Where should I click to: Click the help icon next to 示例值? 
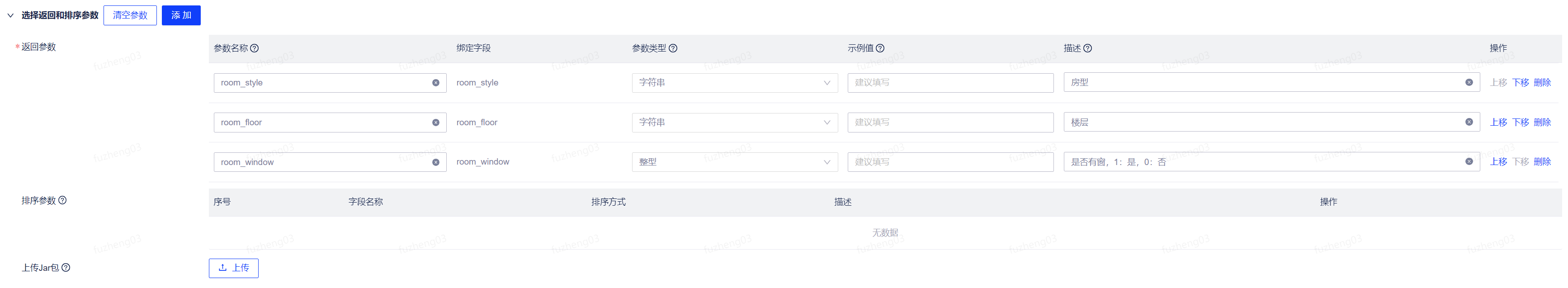point(880,48)
